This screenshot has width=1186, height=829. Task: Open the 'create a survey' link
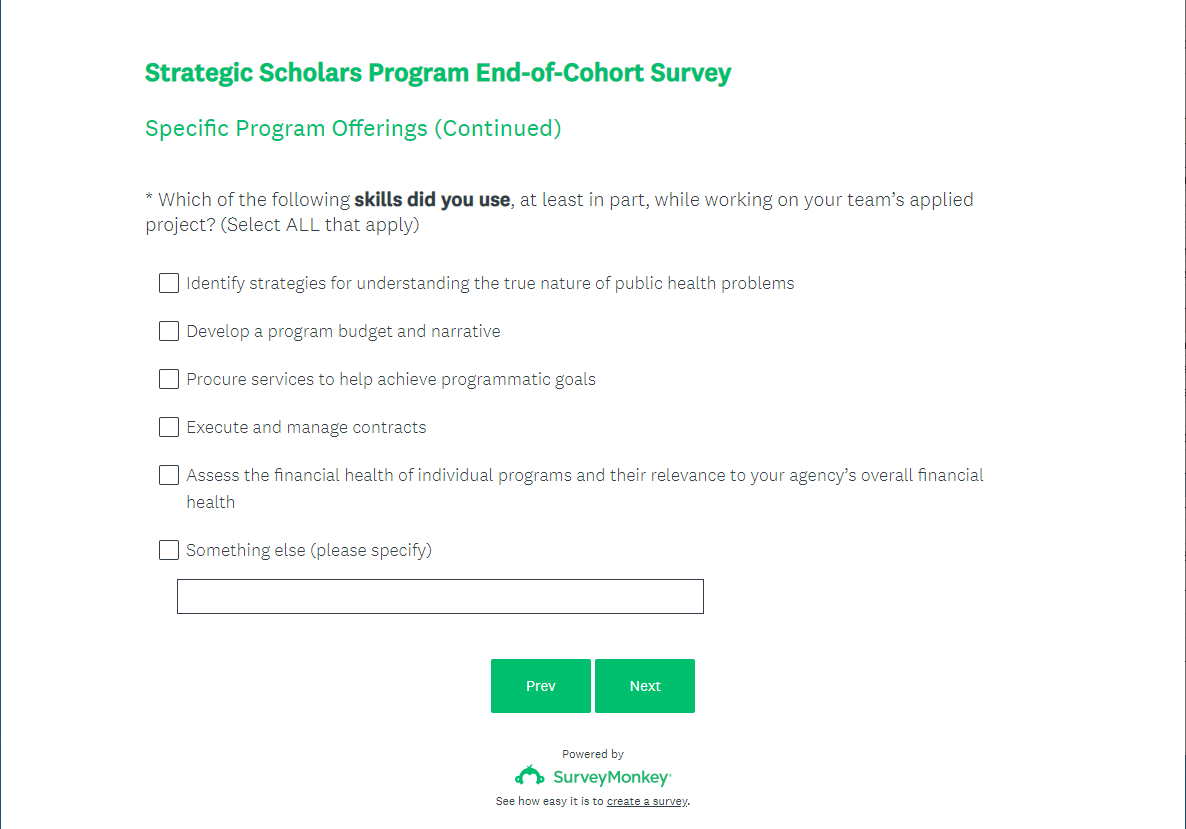click(x=647, y=802)
